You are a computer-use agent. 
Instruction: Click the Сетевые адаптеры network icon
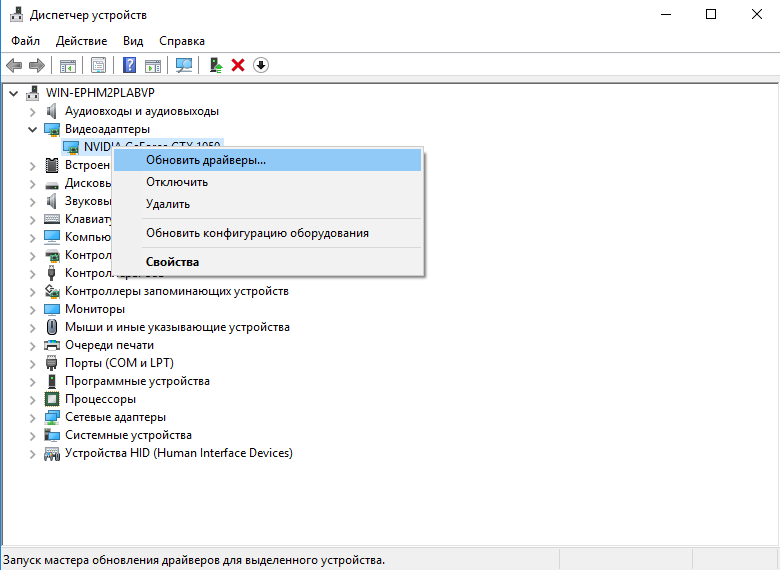tap(52, 417)
